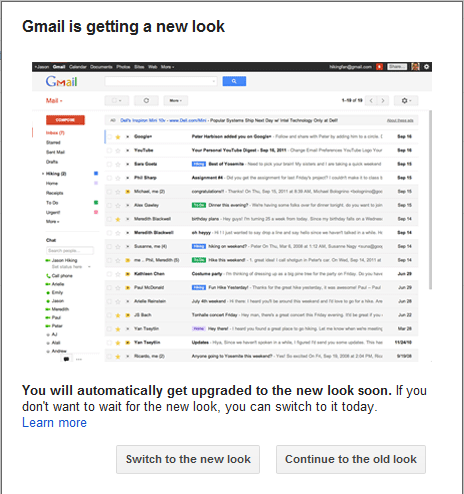Click the red notification box in top bar
The image size is (464, 494).
(x=379, y=67)
